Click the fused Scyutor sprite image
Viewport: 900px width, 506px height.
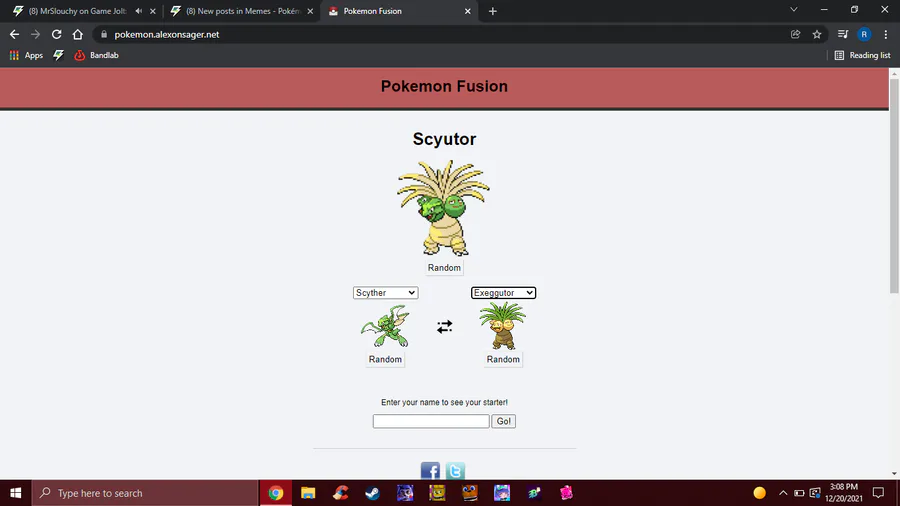443,208
